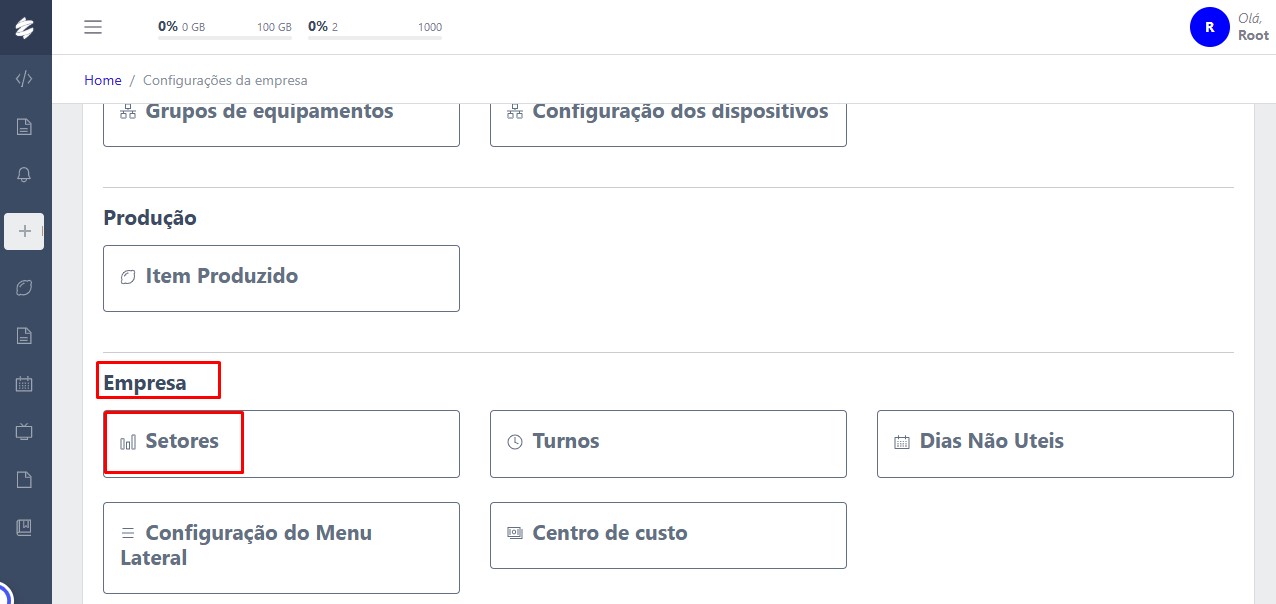Open the Turnos settings card
Image resolution: width=1276 pixels, height=604 pixels.
pos(668,443)
